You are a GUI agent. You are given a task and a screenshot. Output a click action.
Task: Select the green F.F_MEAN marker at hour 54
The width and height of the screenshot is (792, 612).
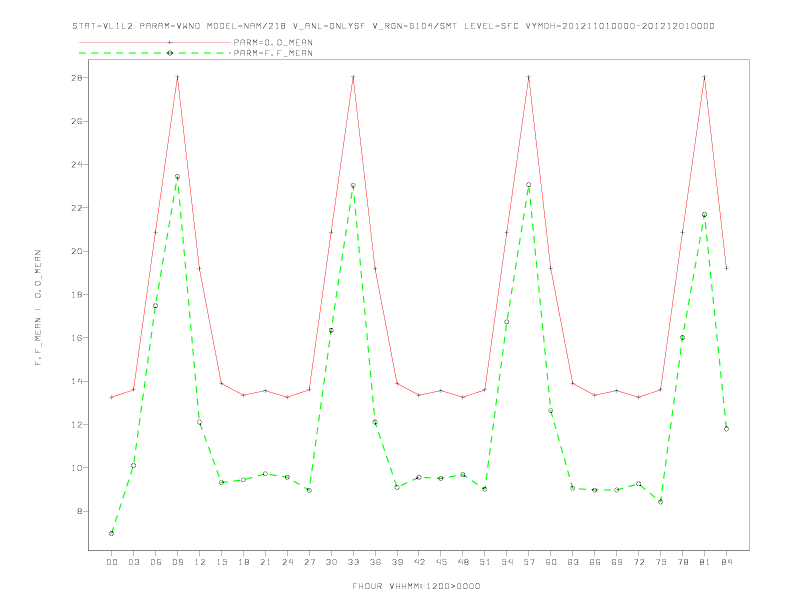tap(507, 322)
